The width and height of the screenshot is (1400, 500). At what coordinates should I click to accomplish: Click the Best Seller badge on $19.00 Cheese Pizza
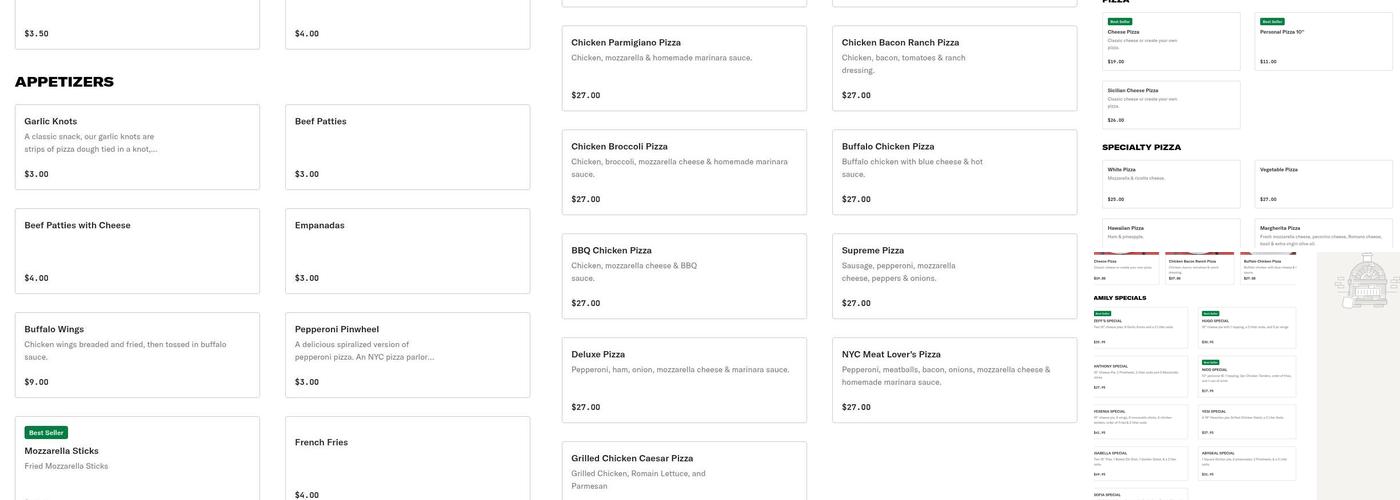[1119, 21]
